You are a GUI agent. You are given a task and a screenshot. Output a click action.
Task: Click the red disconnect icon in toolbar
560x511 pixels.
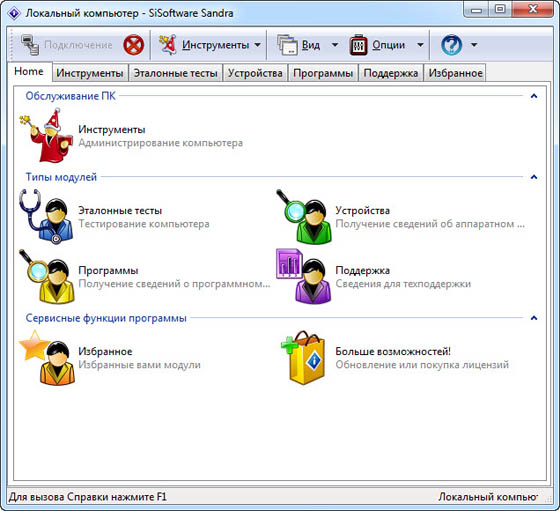click(x=134, y=45)
